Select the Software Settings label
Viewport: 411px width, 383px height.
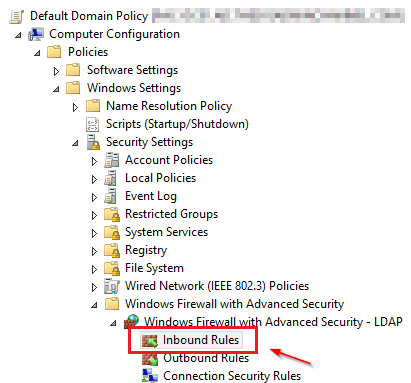[132, 70]
